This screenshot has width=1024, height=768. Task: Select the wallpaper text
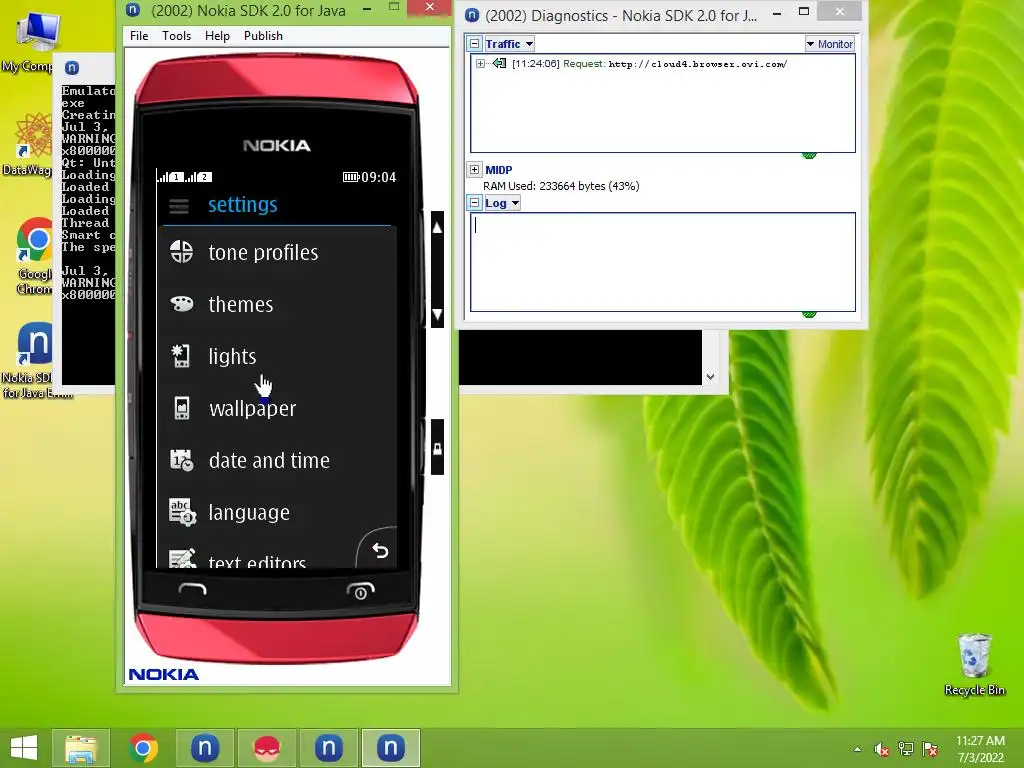point(253,409)
